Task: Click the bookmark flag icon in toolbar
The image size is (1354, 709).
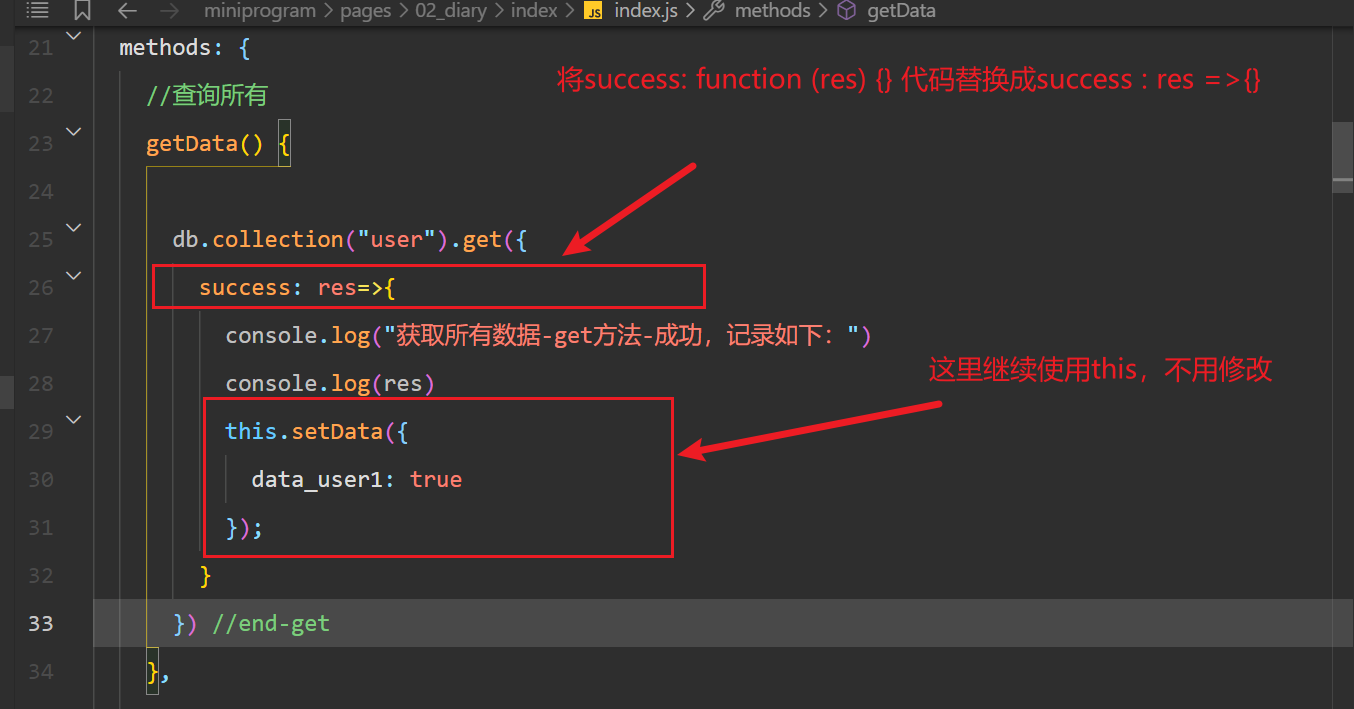Action: point(82,11)
